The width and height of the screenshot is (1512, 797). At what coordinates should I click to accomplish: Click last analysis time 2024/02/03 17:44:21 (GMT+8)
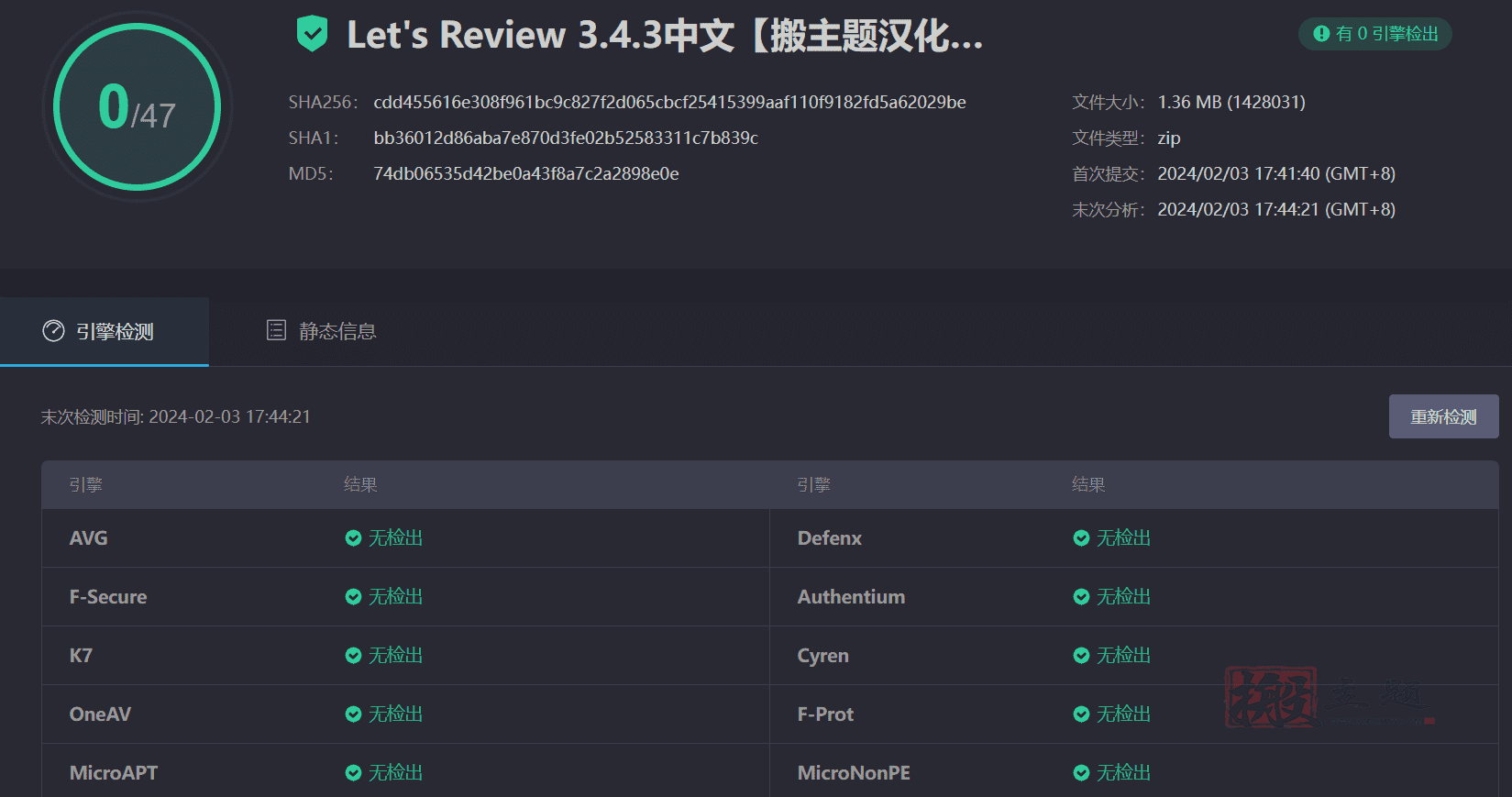tap(1276, 209)
